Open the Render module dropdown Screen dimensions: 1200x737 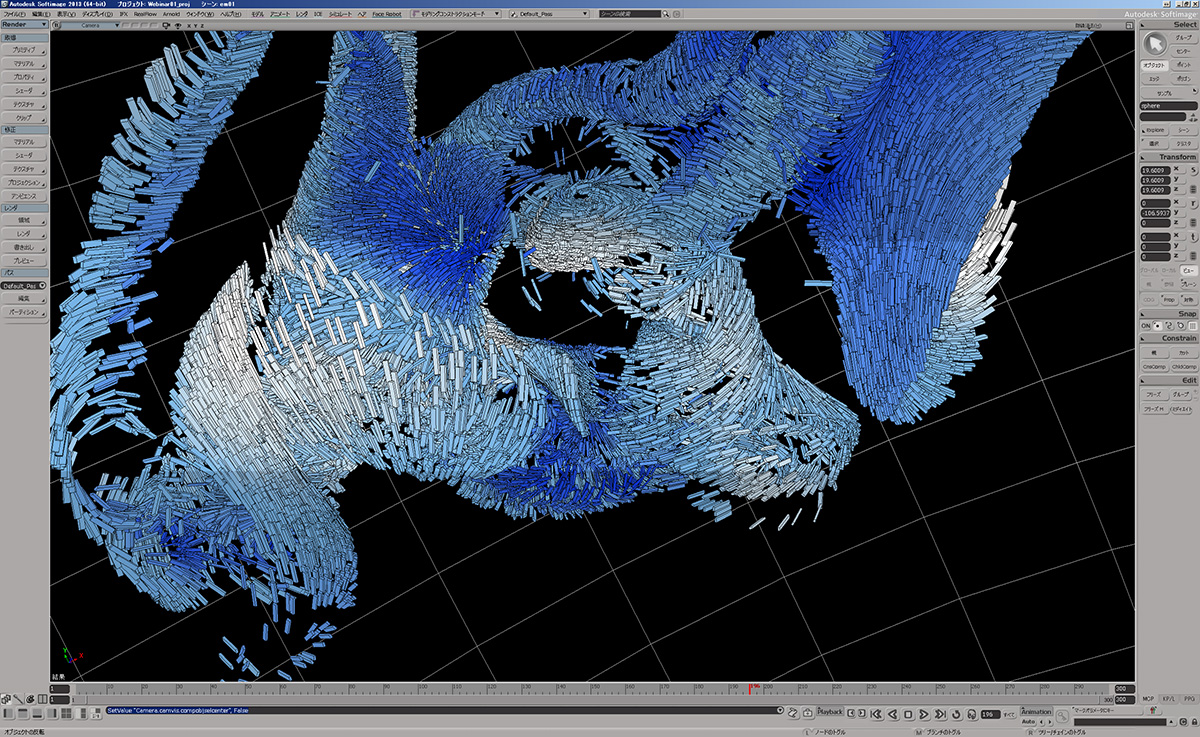(24, 26)
